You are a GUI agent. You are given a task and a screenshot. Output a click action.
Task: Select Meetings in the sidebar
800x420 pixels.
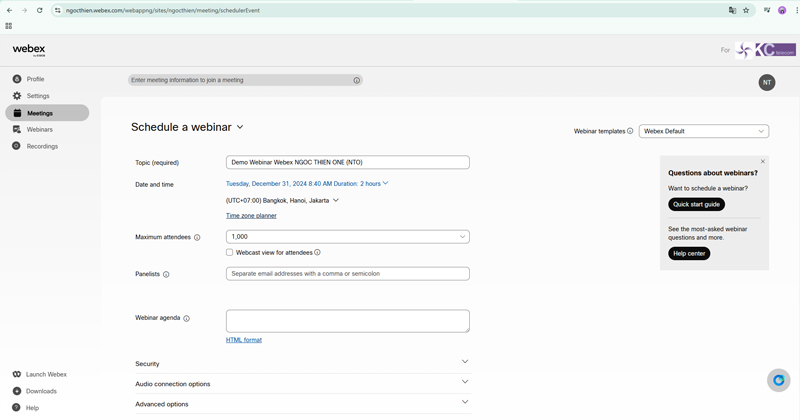[47, 113]
